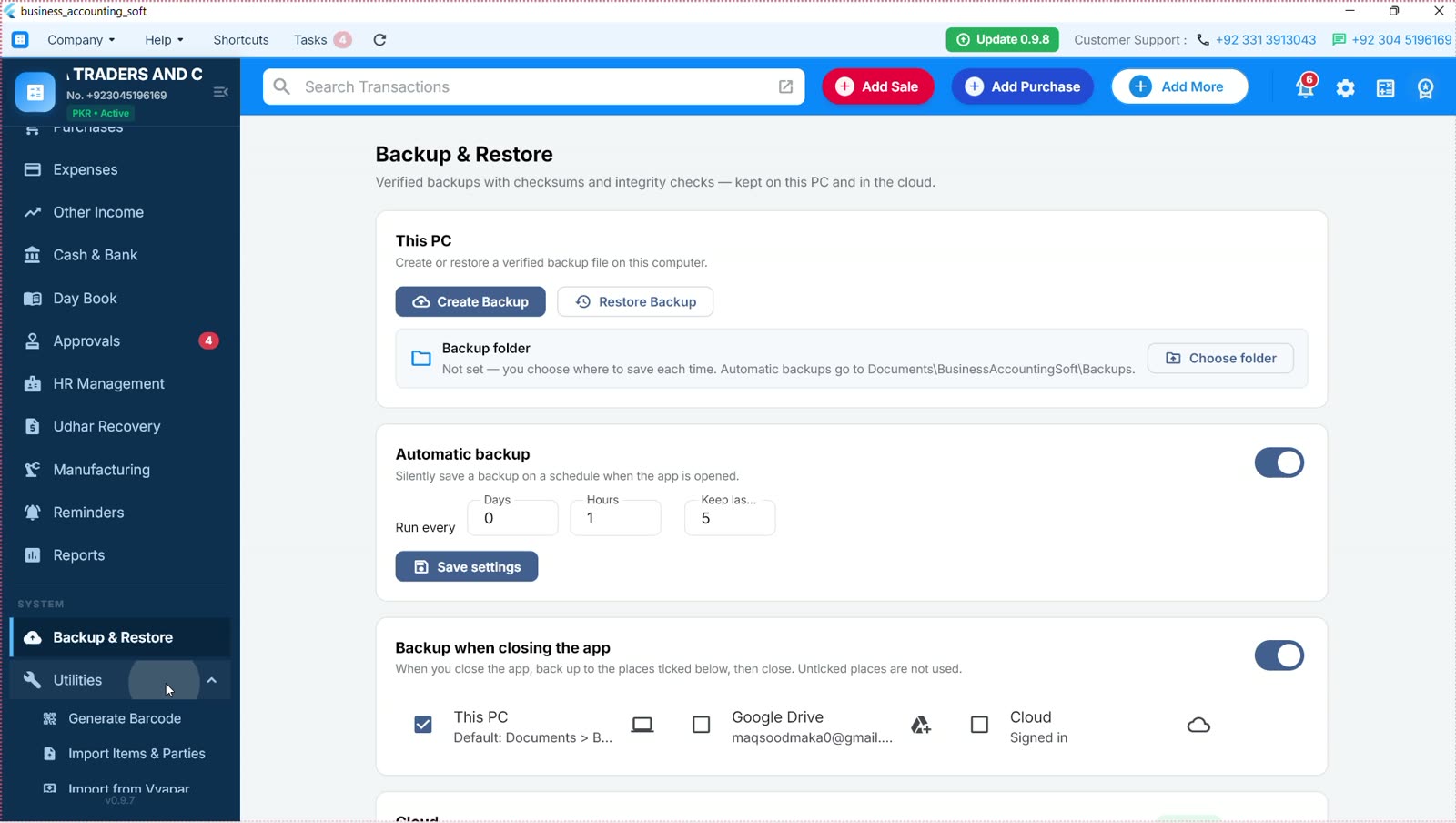Click Add Purchase button

point(1023,86)
